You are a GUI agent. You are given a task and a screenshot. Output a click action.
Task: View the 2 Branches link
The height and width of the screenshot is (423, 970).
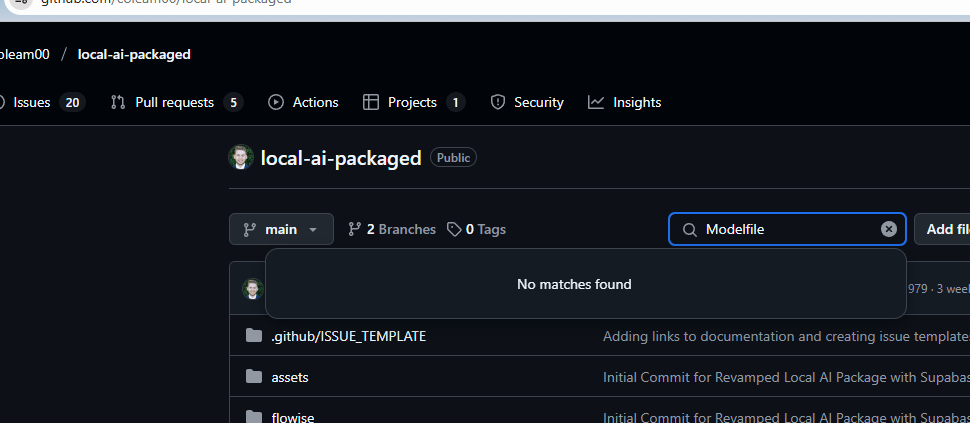tap(392, 229)
